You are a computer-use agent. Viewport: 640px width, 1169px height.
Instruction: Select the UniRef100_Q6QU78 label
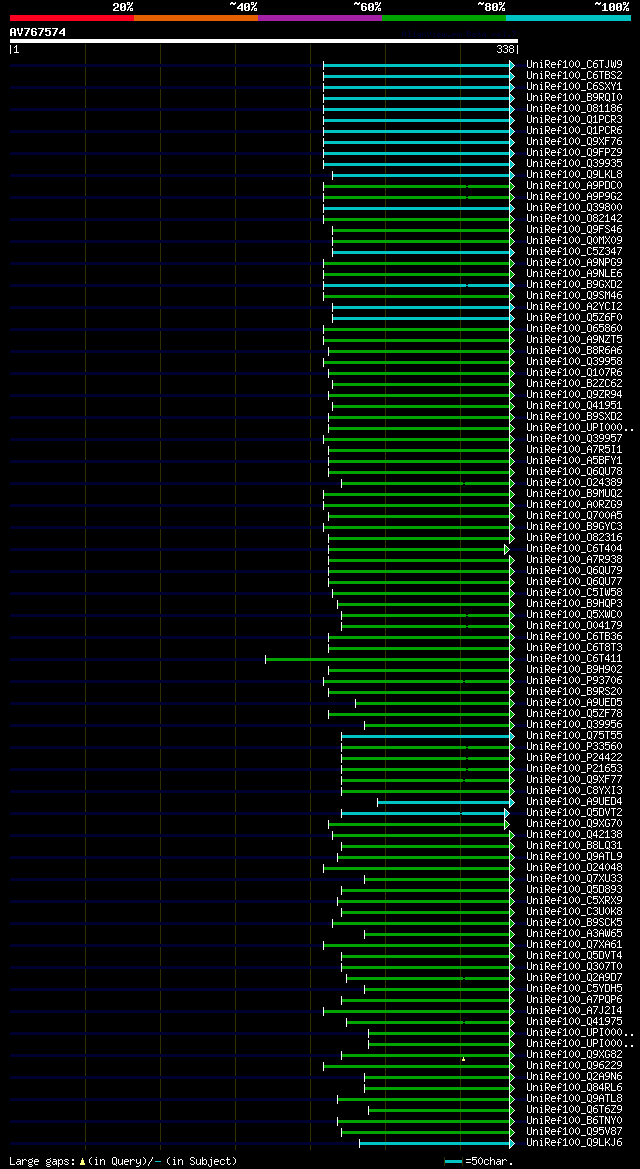(x=574, y=471)
